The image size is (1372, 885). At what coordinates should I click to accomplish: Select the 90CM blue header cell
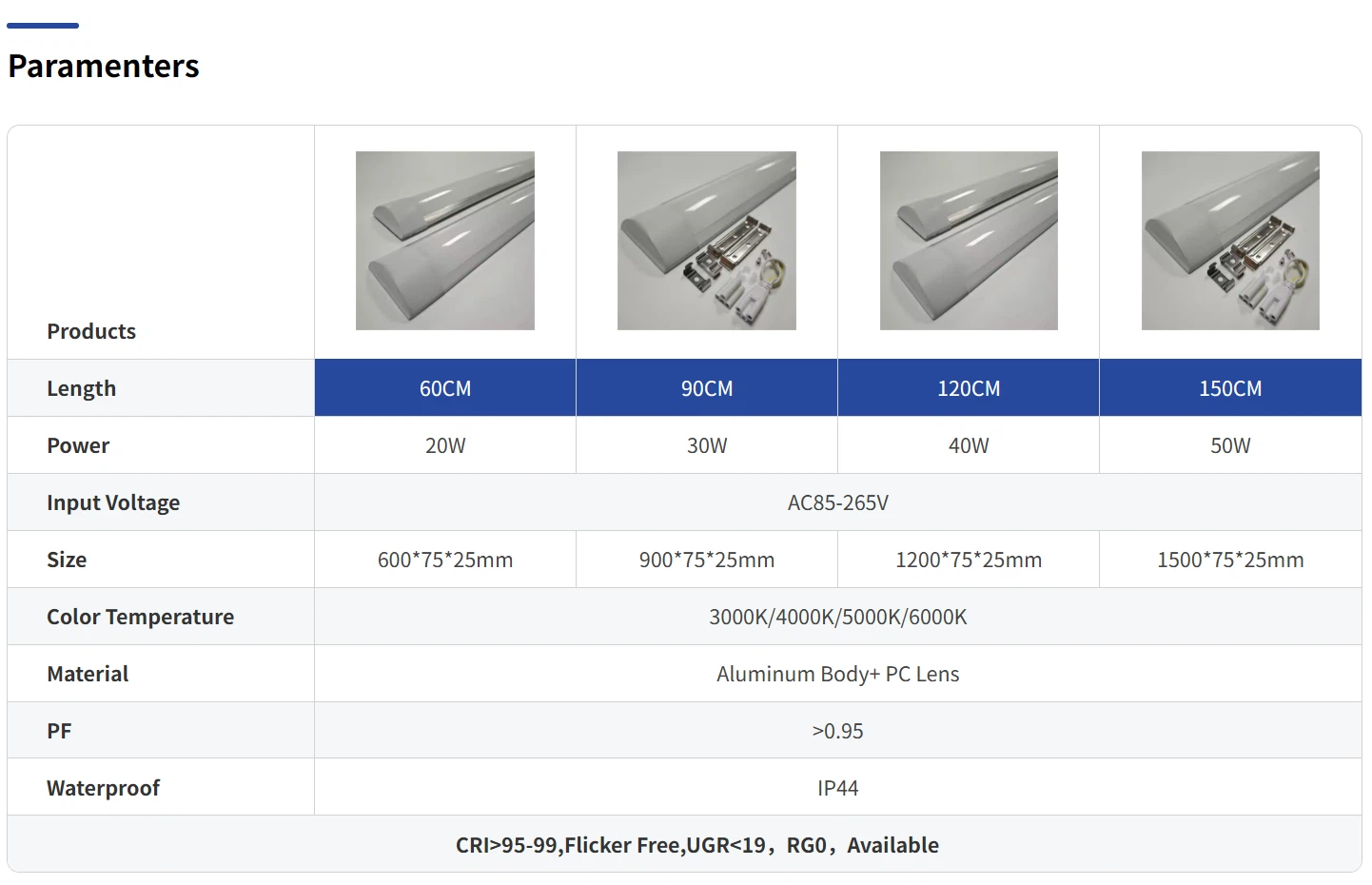[x=707, y=388]
